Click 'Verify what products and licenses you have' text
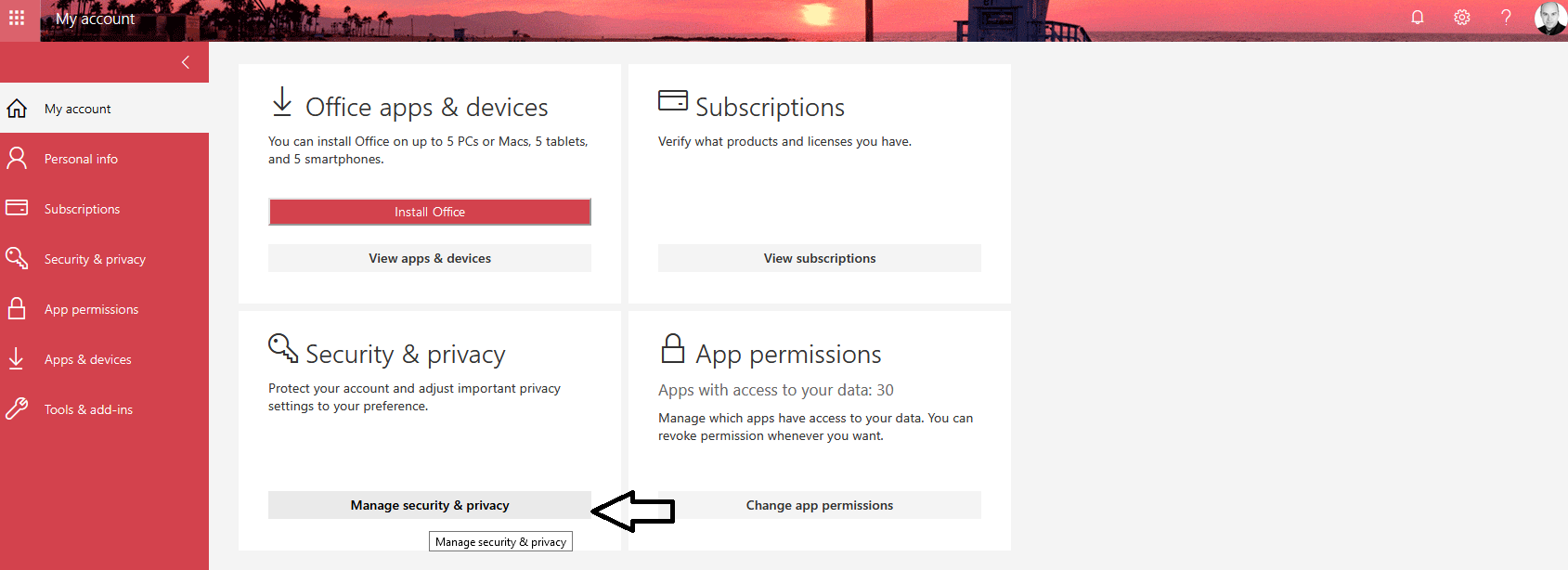This screenshot has height=570, width=1568. click(x=785, y=141)
